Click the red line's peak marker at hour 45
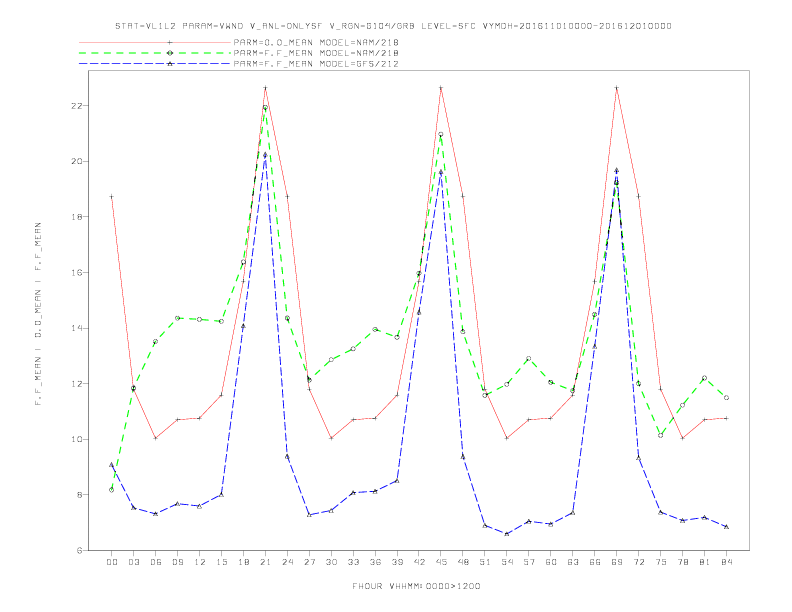 coord(441,88)
